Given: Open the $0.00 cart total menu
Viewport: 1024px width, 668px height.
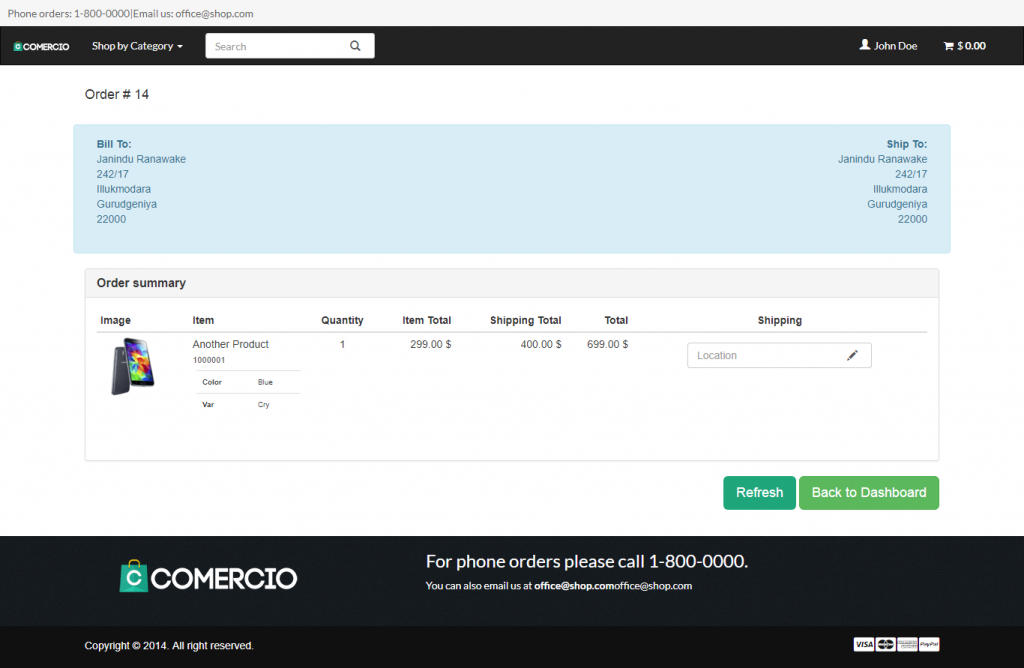Looking at the screenshot, I should coord(971,46).
